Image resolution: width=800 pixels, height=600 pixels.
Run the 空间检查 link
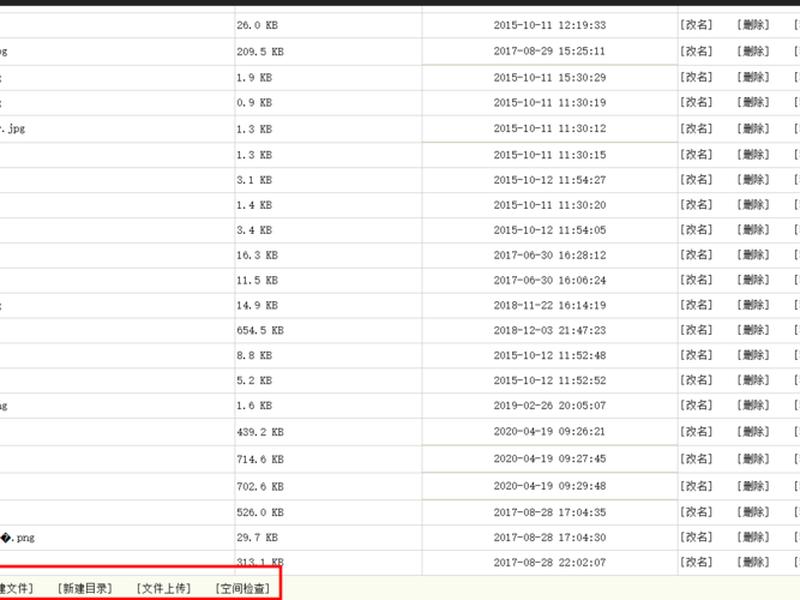click(243, 588)
